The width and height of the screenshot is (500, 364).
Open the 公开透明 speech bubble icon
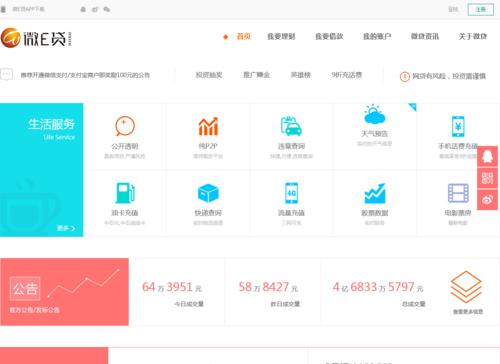[125, 126]
